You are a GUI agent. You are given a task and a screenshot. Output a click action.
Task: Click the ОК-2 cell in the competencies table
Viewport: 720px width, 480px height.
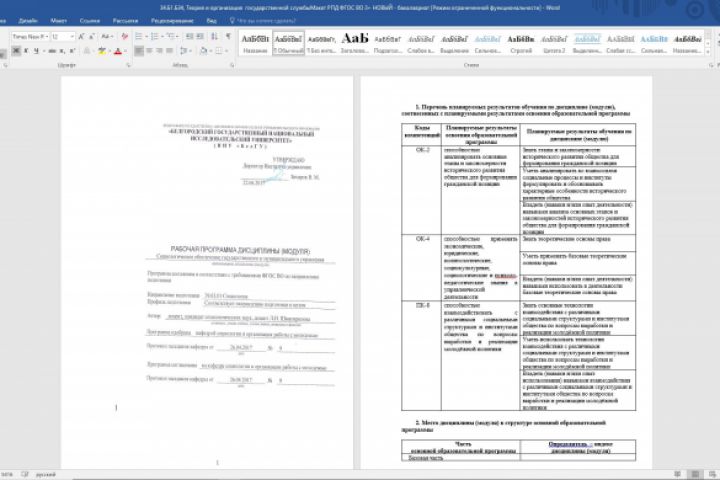[422, 190]
